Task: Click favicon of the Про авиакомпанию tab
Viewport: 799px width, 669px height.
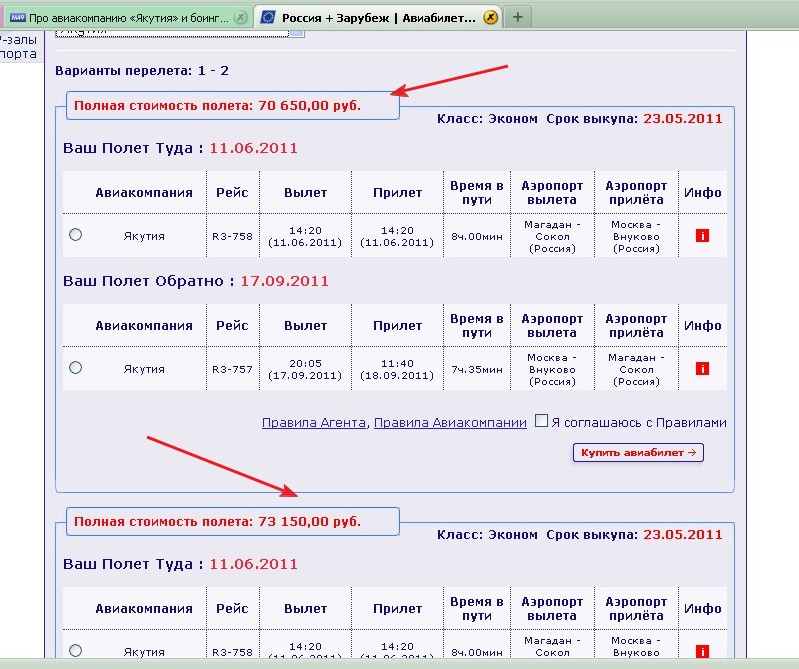Action: (x=17, y=18)
